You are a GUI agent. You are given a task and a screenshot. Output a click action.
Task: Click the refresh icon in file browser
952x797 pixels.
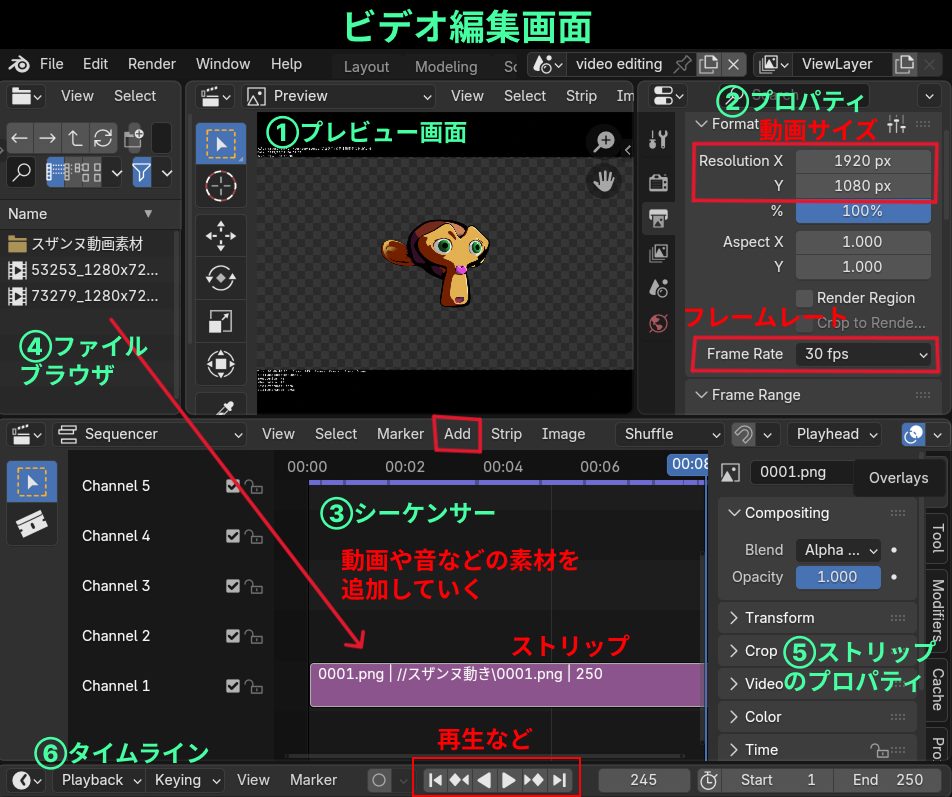[102, 138]
